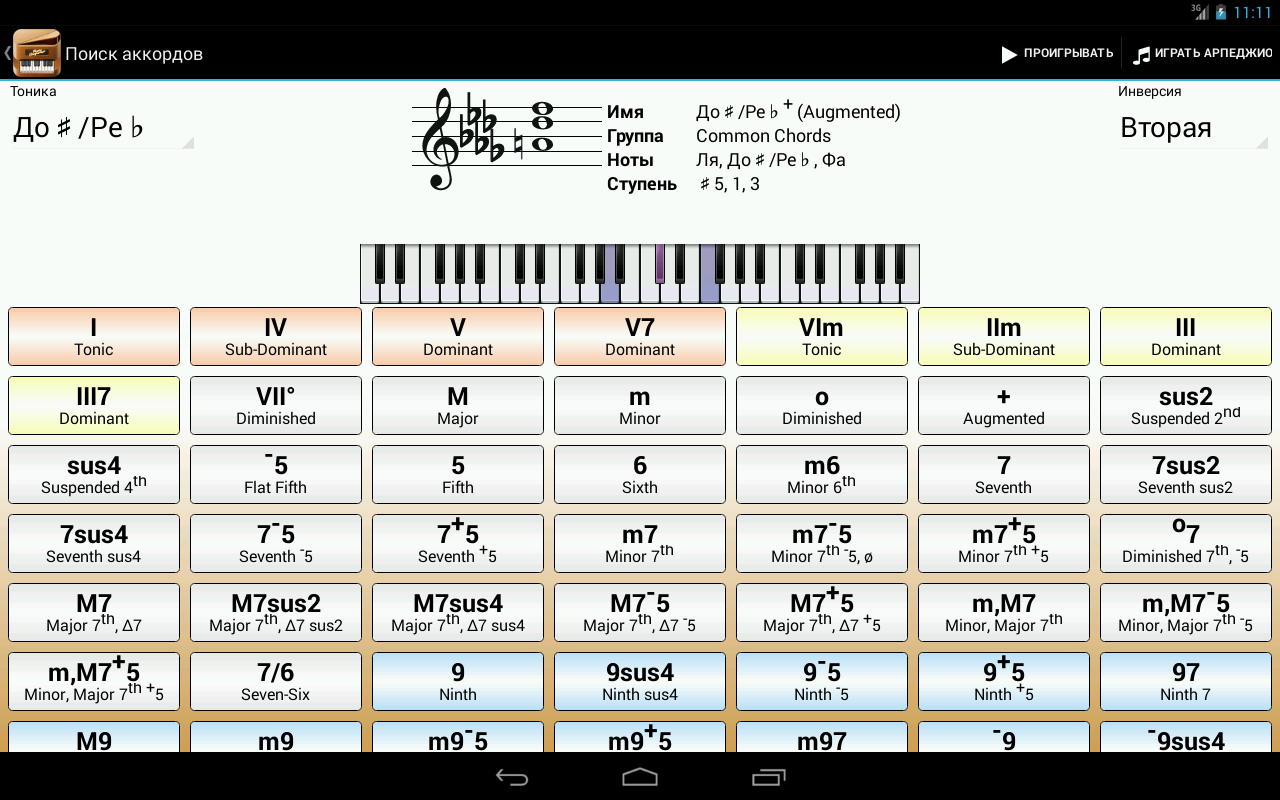Select the 7/6 Seven-Six chord

pyautogui.click(x=276, y=682)
